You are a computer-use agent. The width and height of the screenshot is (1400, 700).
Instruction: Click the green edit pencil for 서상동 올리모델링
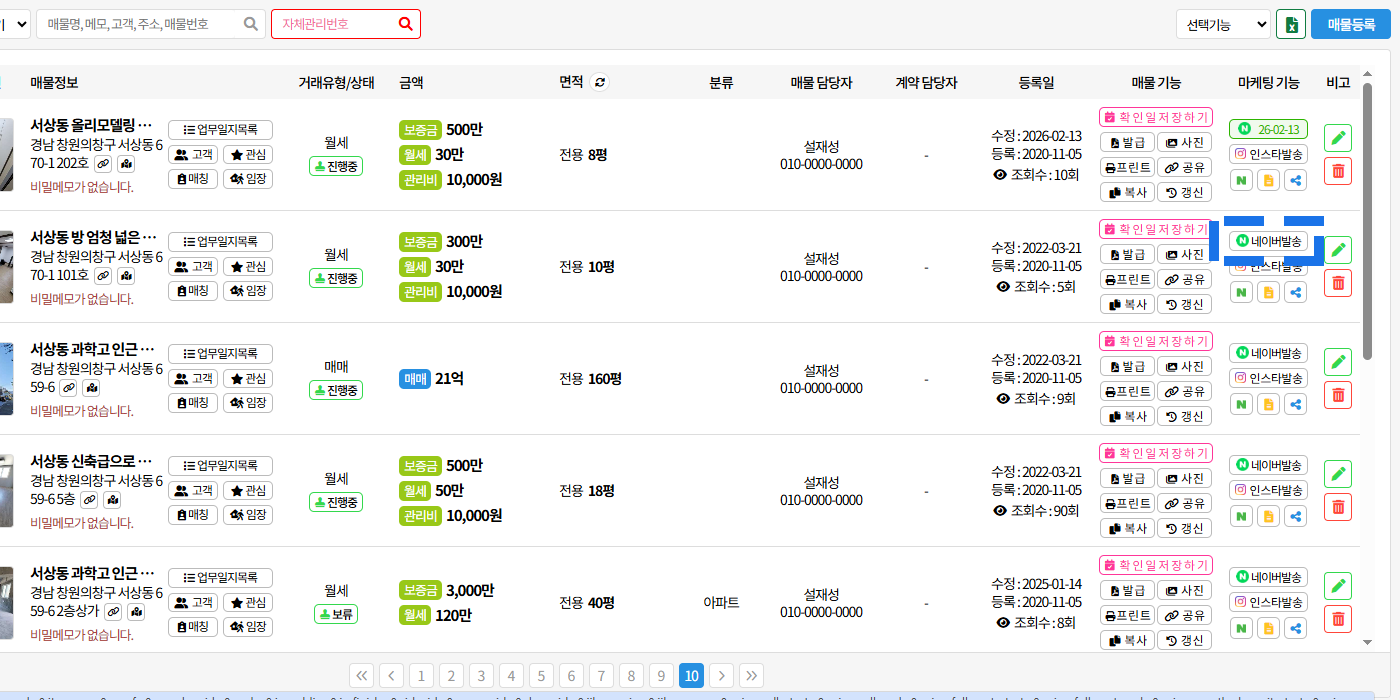point(1338,138)
